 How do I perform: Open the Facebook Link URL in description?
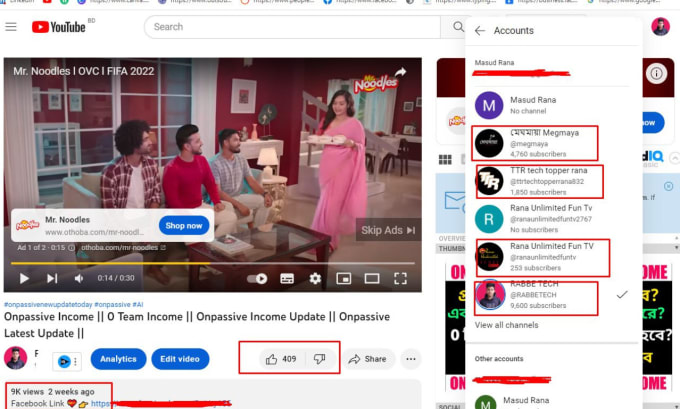[x=160, y=404]
